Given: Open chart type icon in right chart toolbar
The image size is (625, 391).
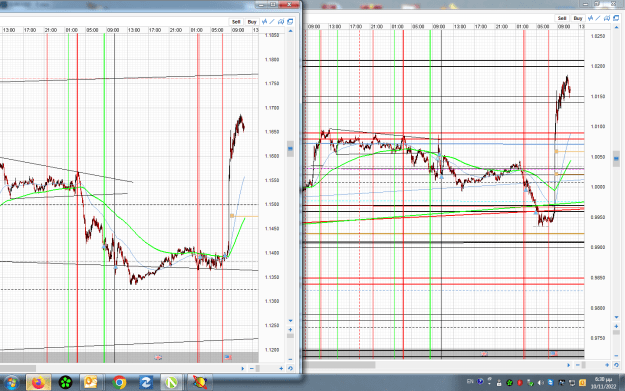Looking at the screenshot, I should [607, 18].
